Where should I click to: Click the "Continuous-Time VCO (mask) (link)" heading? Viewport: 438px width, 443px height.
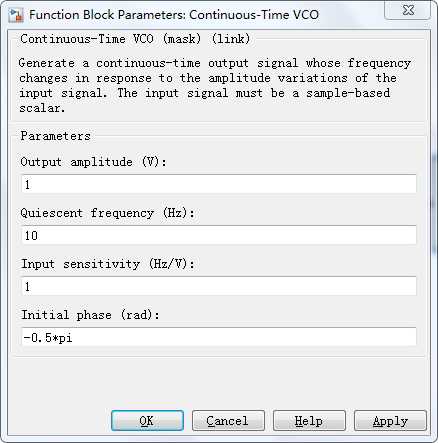tap(135, 39)
